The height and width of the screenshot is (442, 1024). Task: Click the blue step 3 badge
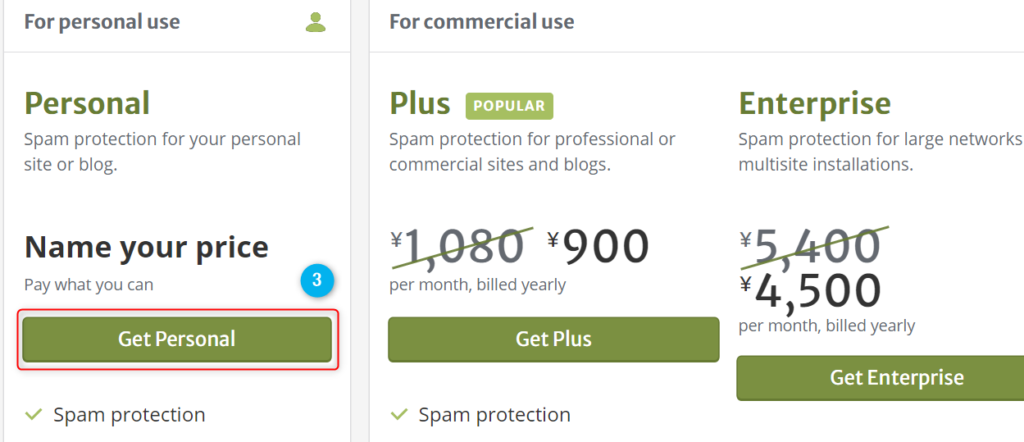[x=317, y=281]
